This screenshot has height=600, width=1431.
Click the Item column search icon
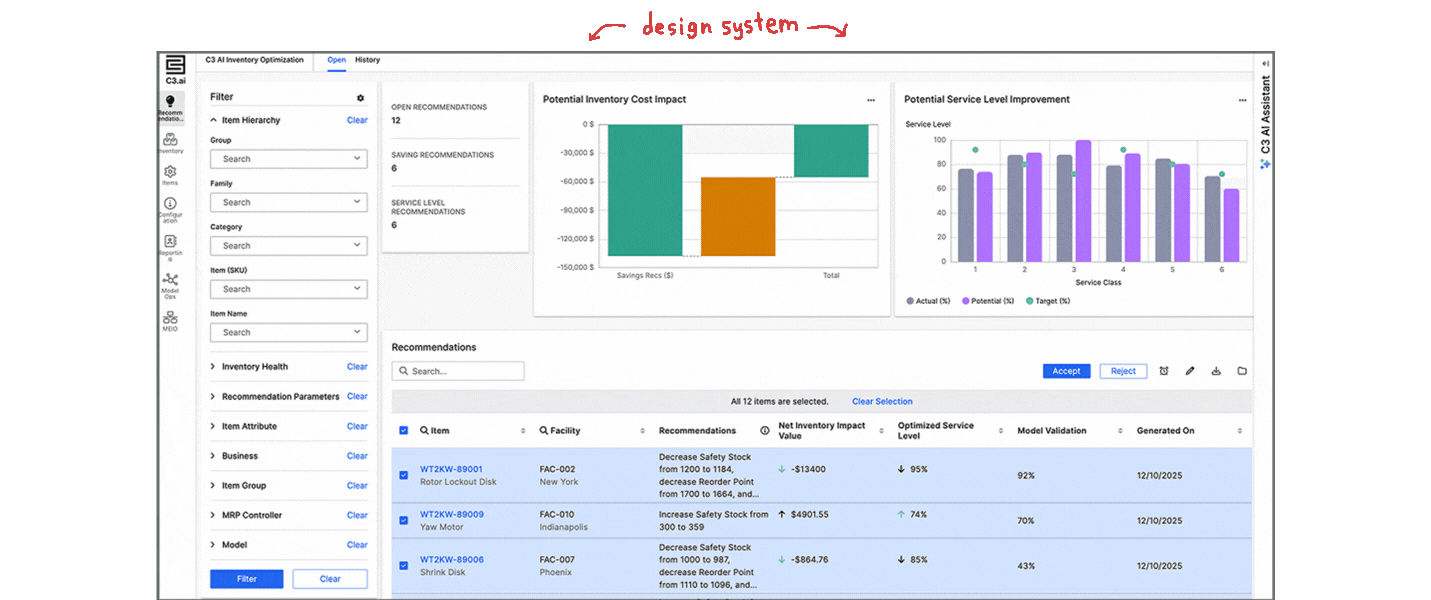click(424, 431)
